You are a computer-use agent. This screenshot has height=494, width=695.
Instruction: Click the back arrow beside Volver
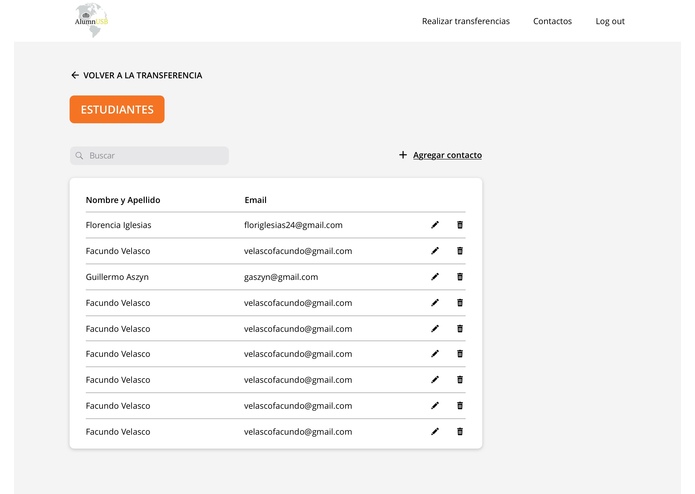75,75
